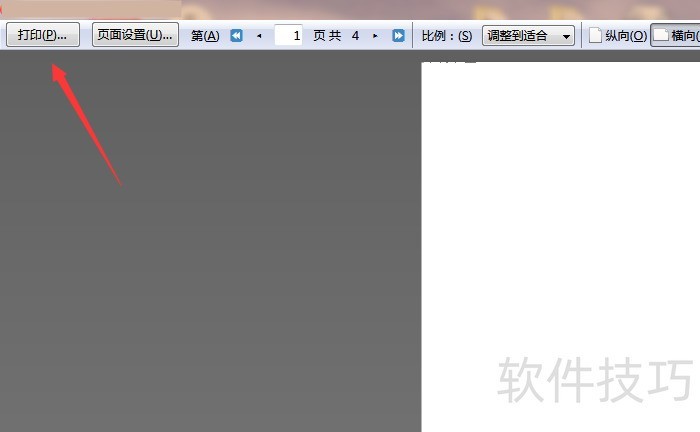The height and width of the screenshot is (432, 700).
Task: Click the total page count number 4
Action: [x=355, y=36]
